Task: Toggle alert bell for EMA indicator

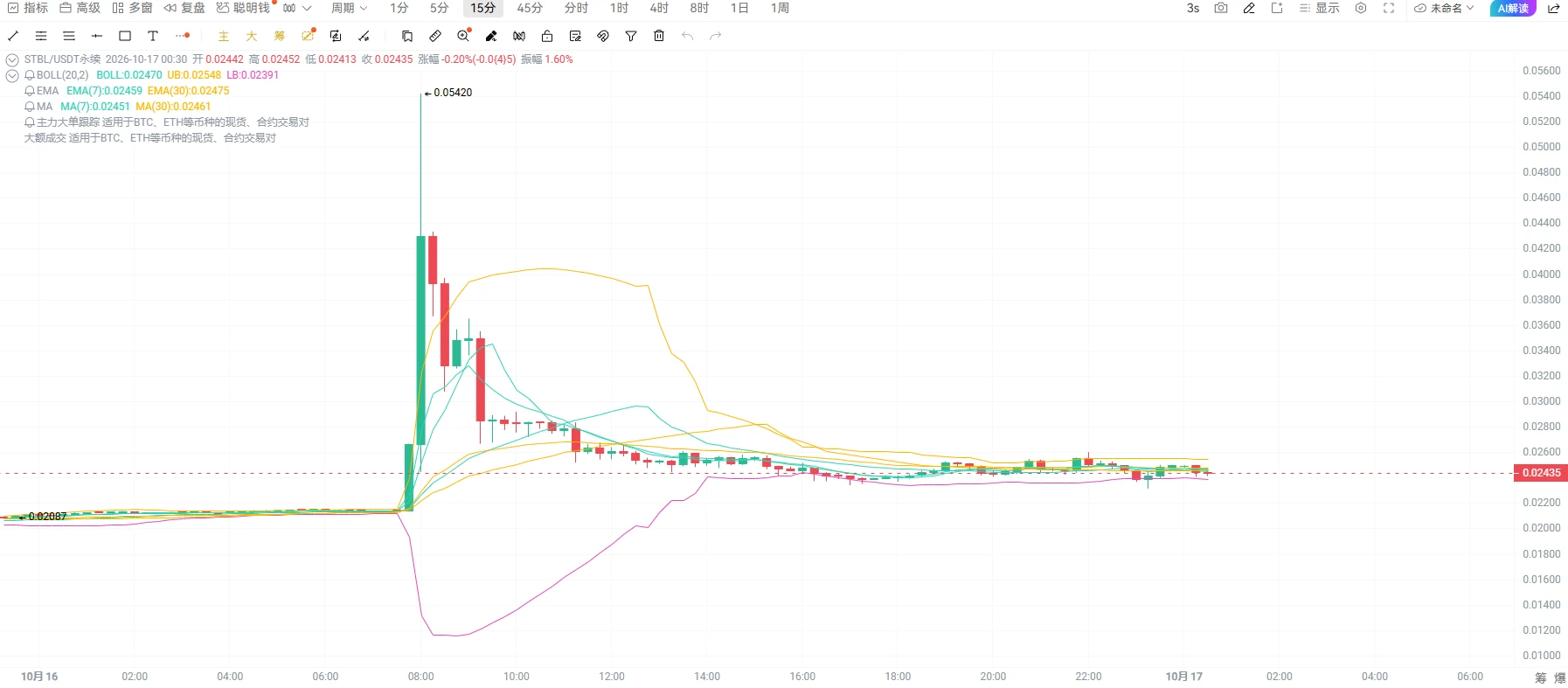Action: (x=30, y=91)
